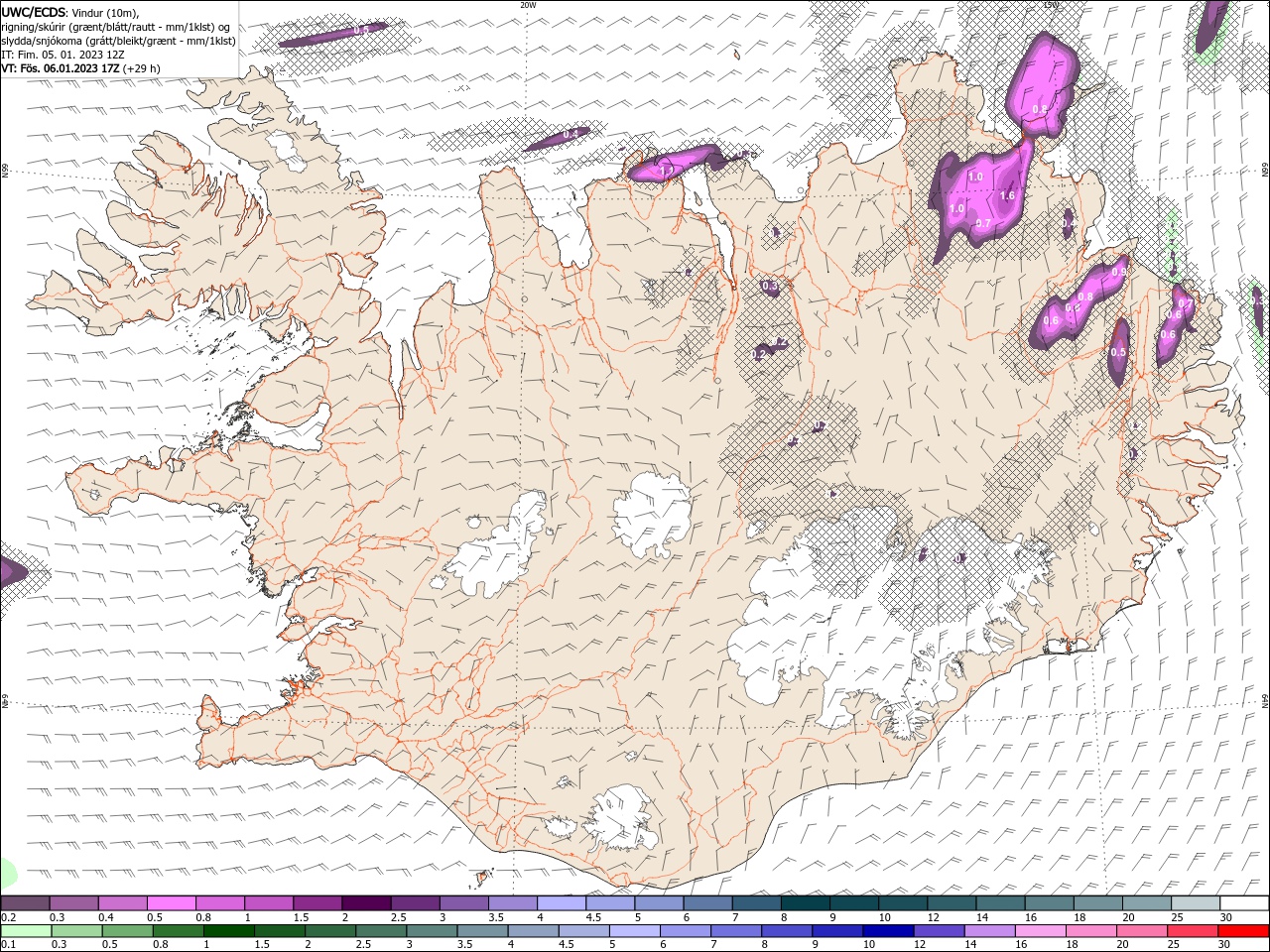Screen dimensions: 1270x952
Task: Click the palest green swatch labeled 0.1 in the lower legend row
Action: coord(26,931)
